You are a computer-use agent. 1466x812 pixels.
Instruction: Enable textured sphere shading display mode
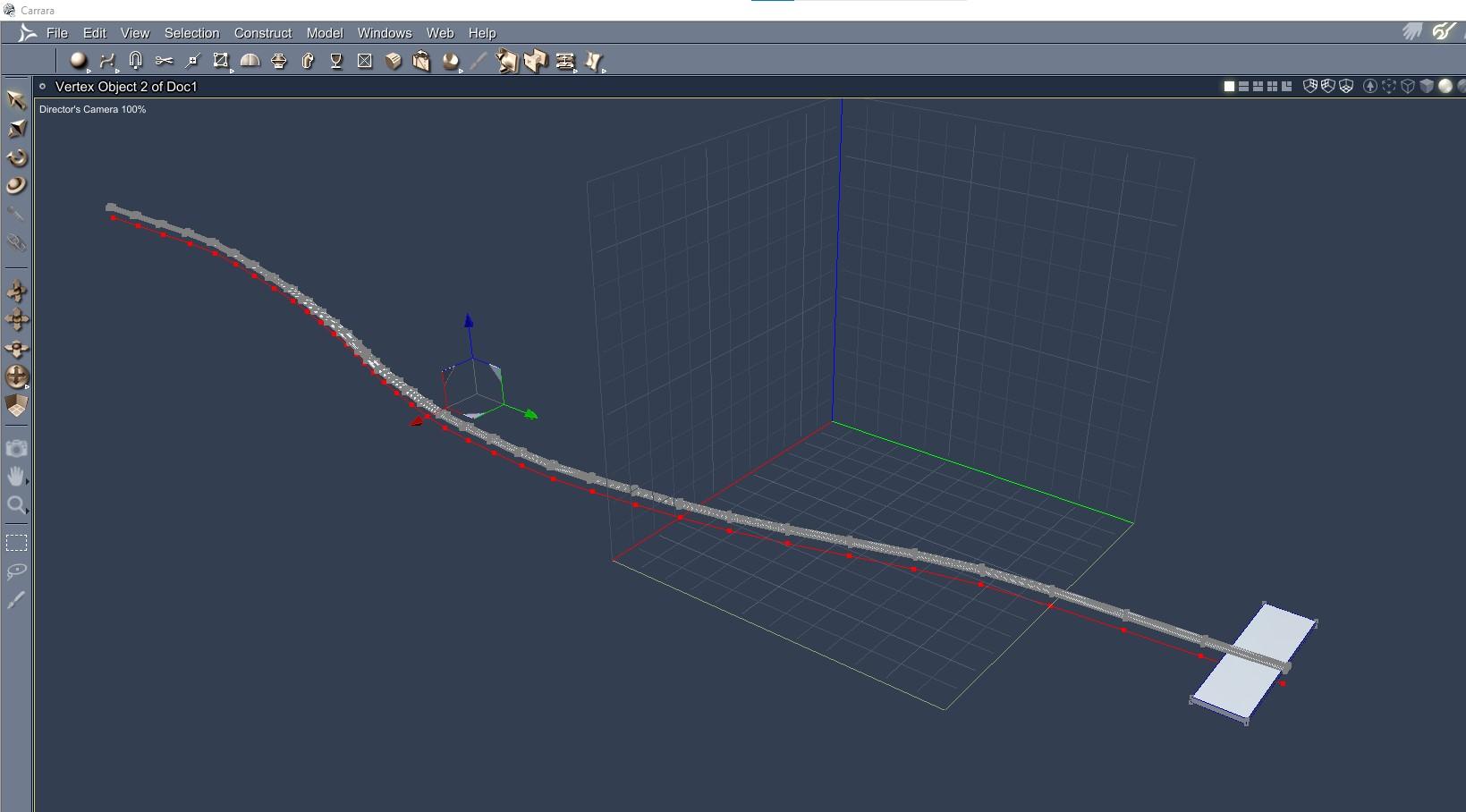pyautogui.click(x=1445, y=87)
